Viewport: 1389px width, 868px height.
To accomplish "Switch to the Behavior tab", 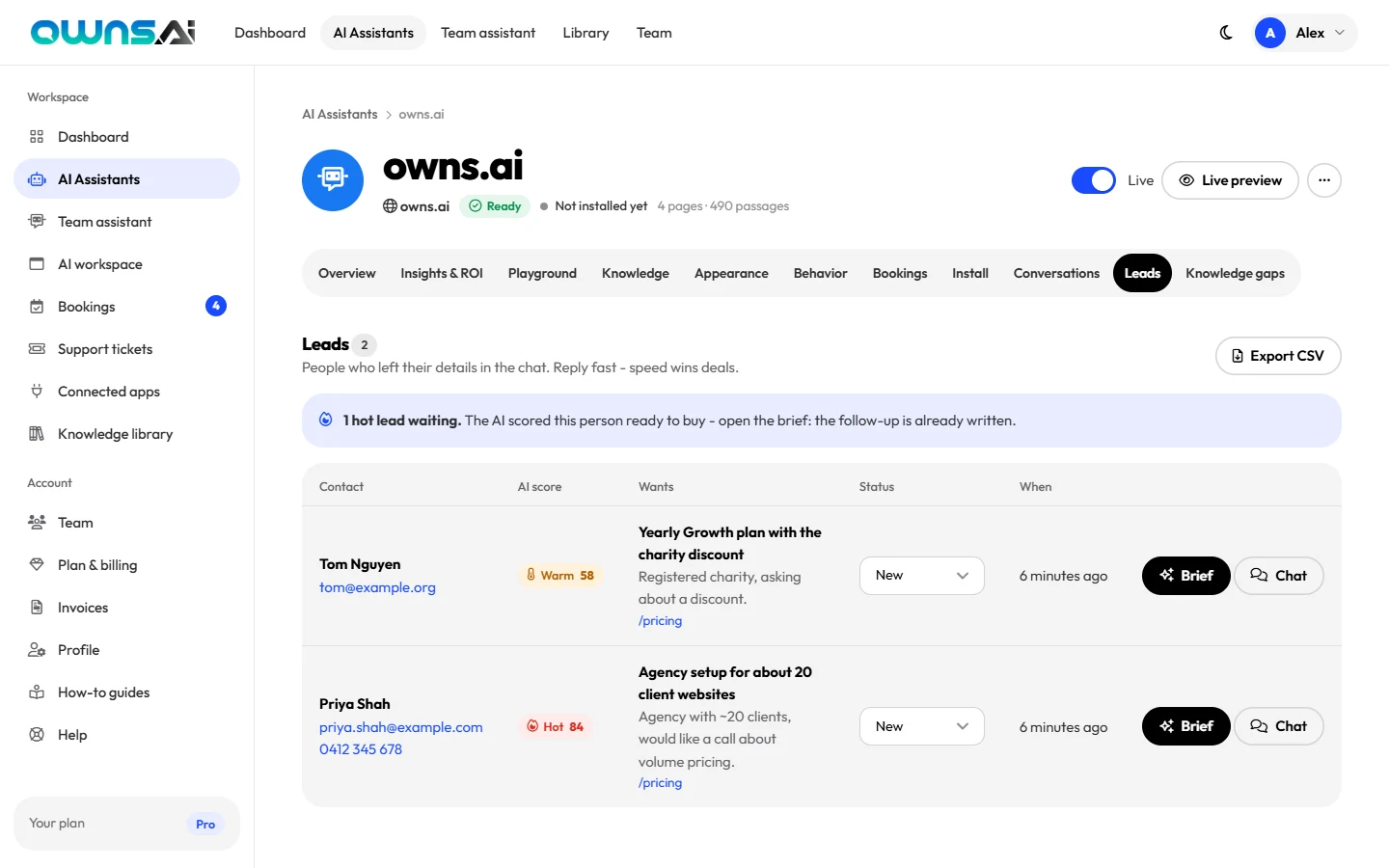I will tap(821, 274).
